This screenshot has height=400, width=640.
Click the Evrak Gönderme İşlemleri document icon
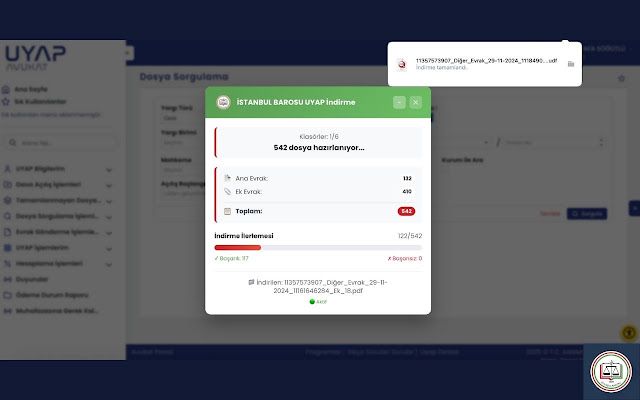point(7,232)
